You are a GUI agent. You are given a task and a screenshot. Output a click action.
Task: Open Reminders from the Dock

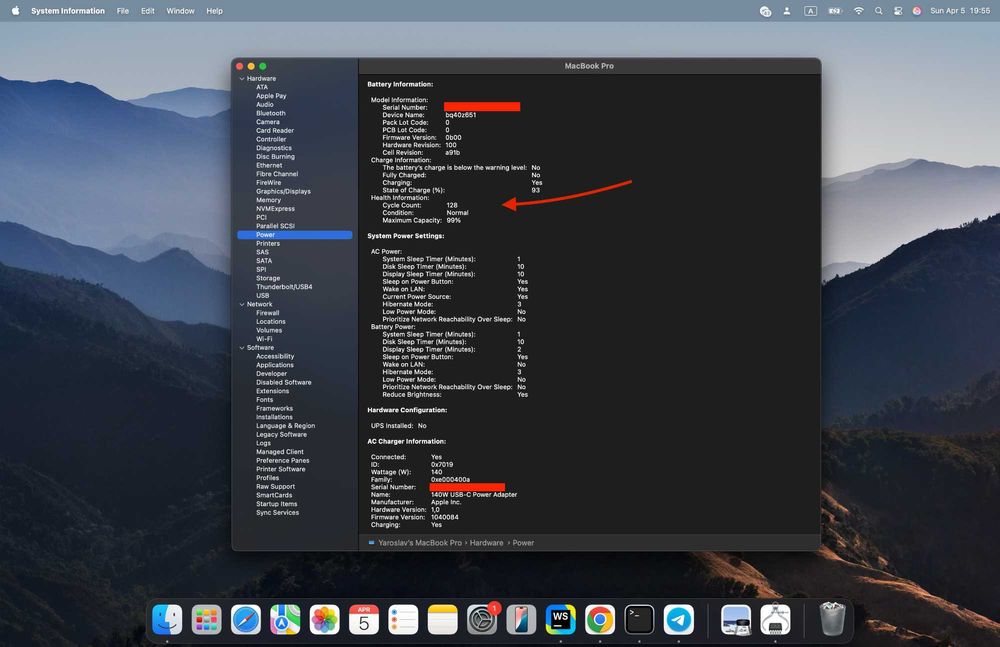[x=403, y=620]
